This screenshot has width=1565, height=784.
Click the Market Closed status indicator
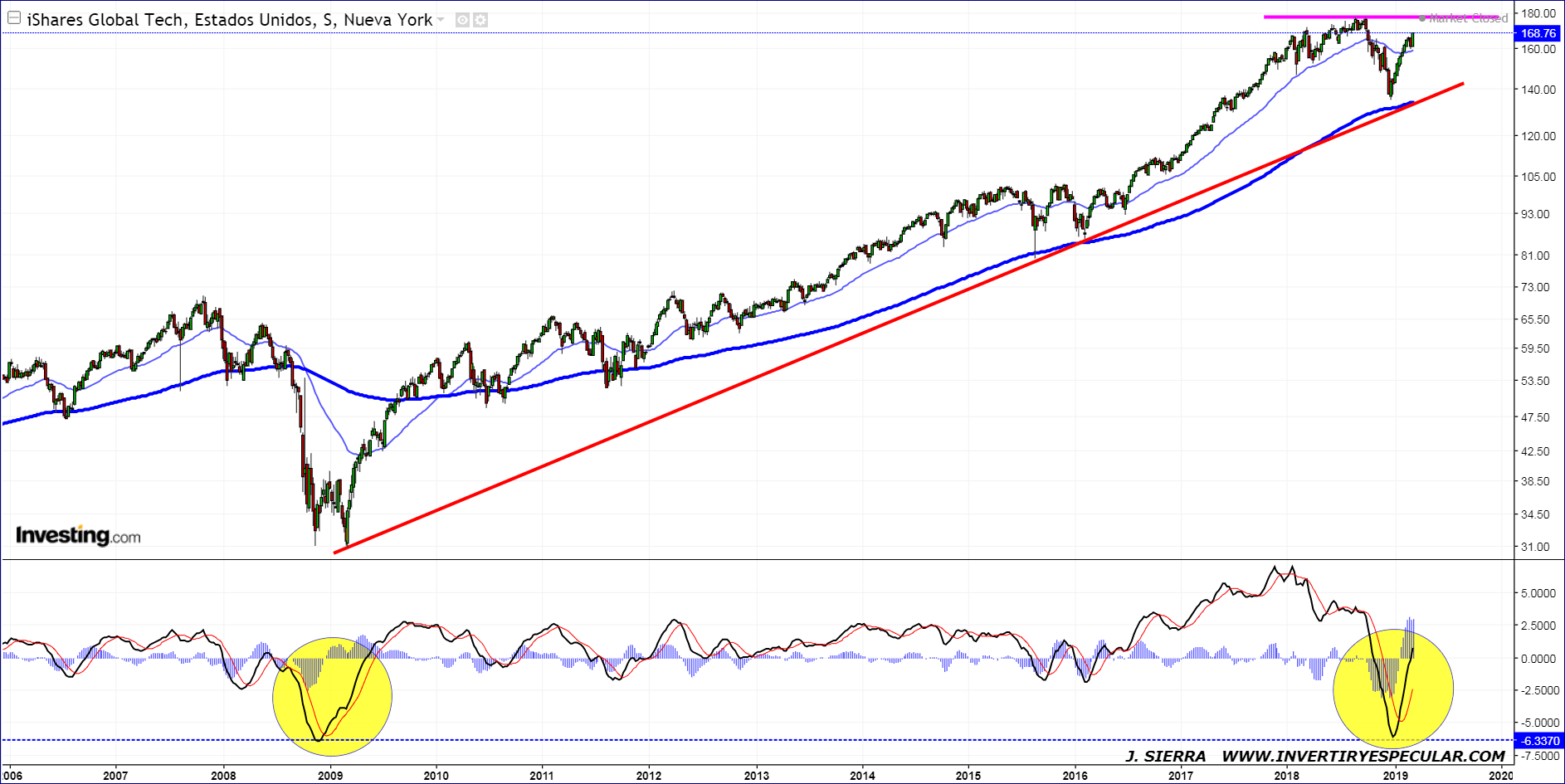[1466, 18]
